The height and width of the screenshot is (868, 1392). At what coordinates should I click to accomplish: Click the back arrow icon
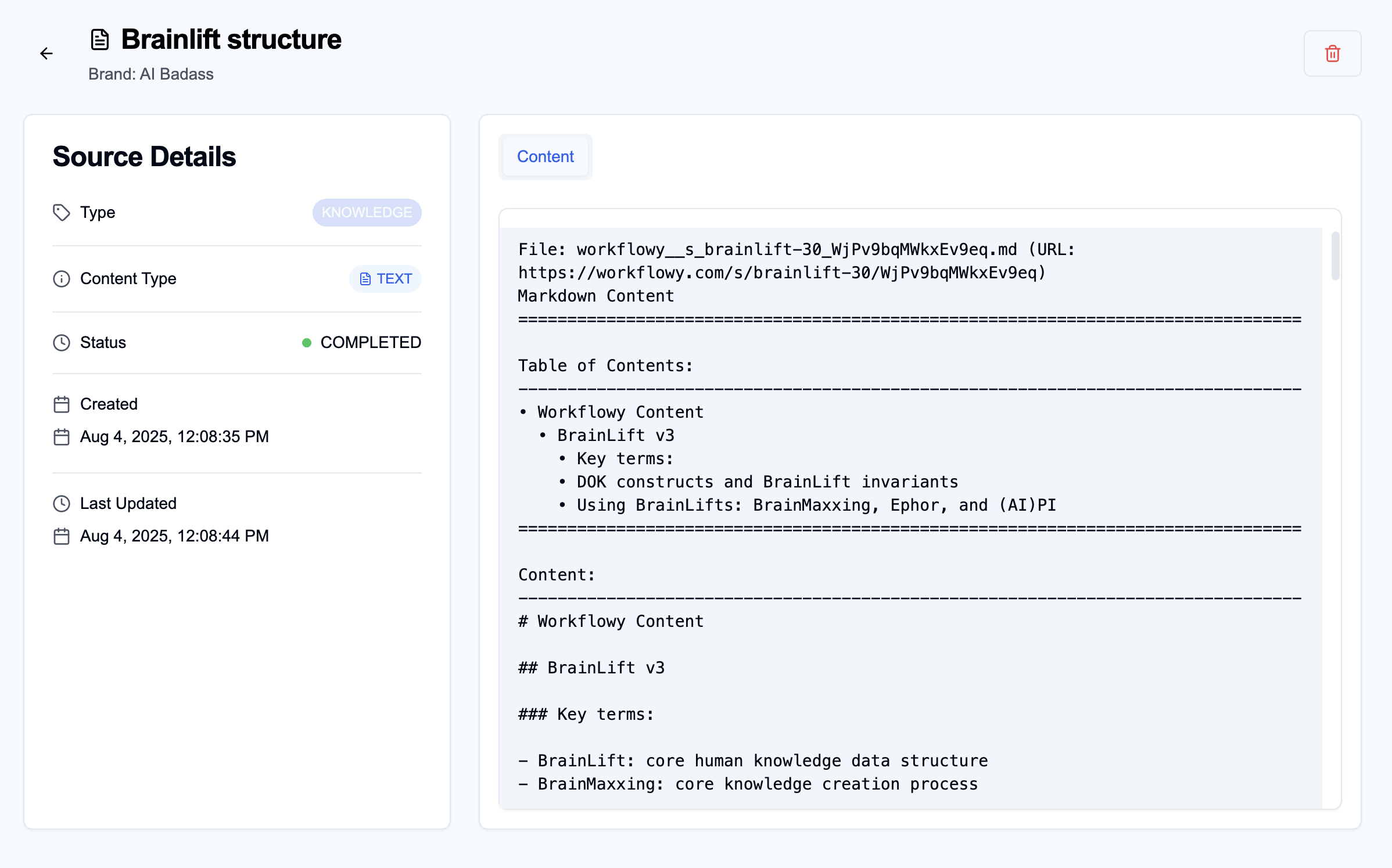46,53
